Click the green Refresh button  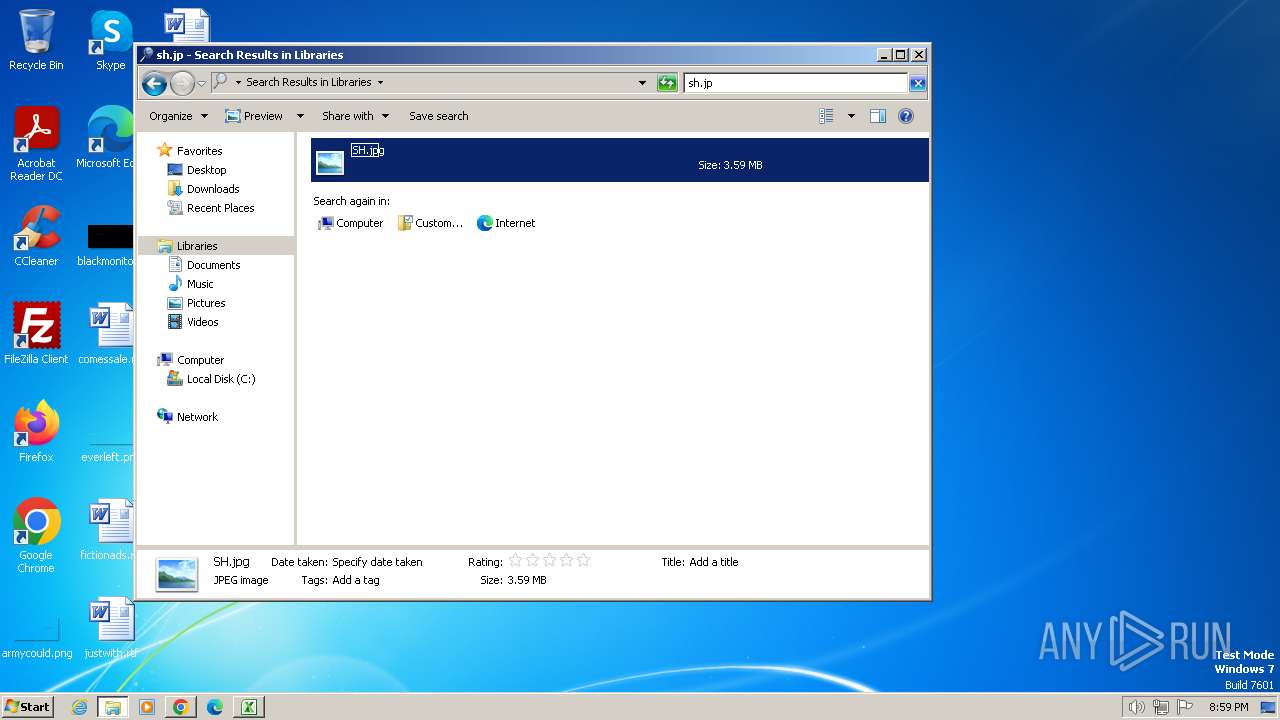667,83
